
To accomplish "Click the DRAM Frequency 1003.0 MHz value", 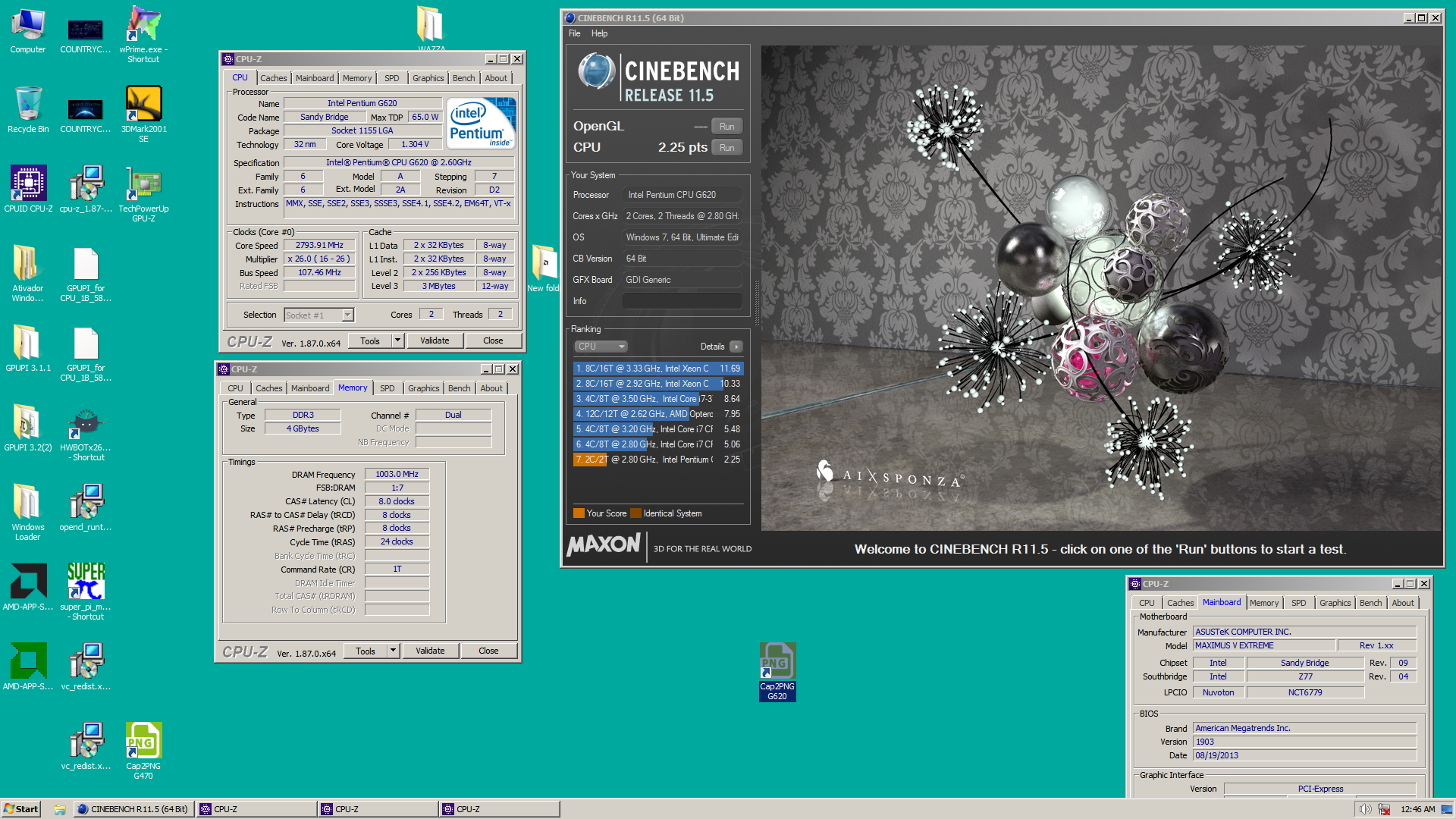I will tap(397, 474).
